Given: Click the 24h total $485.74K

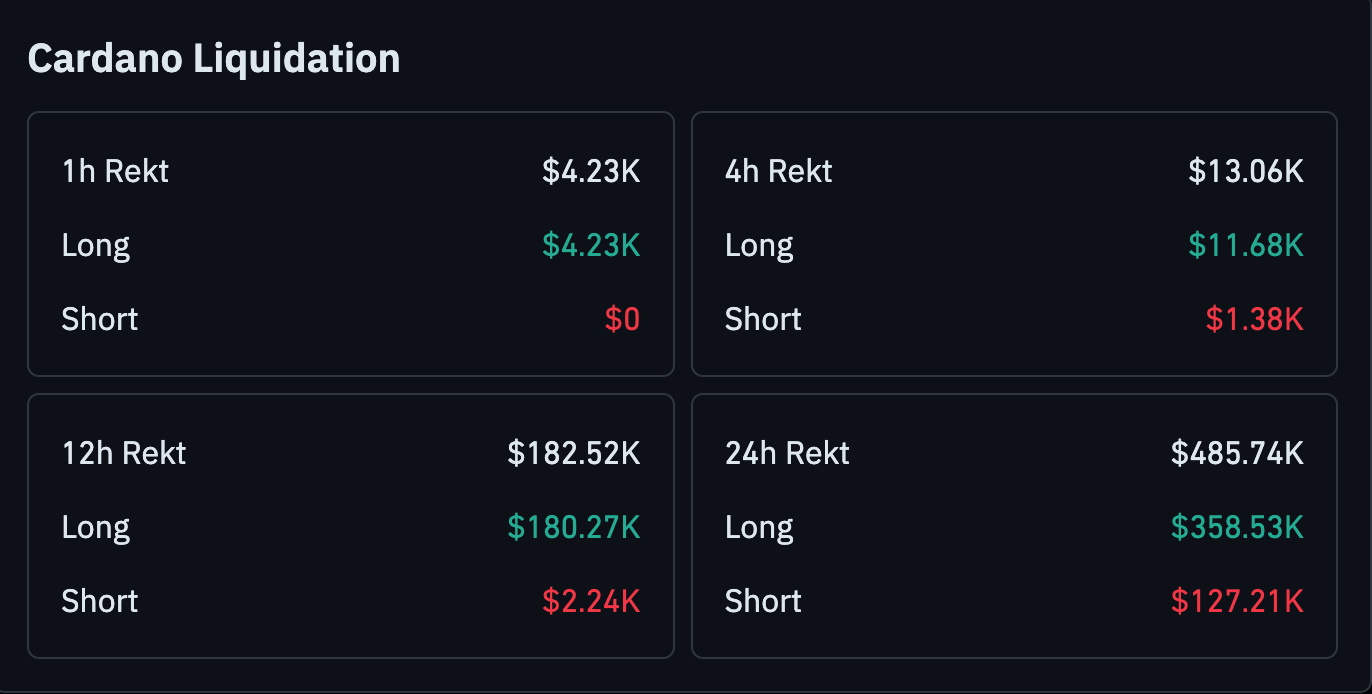Looking at the screenshot, I should point(1237,453).
